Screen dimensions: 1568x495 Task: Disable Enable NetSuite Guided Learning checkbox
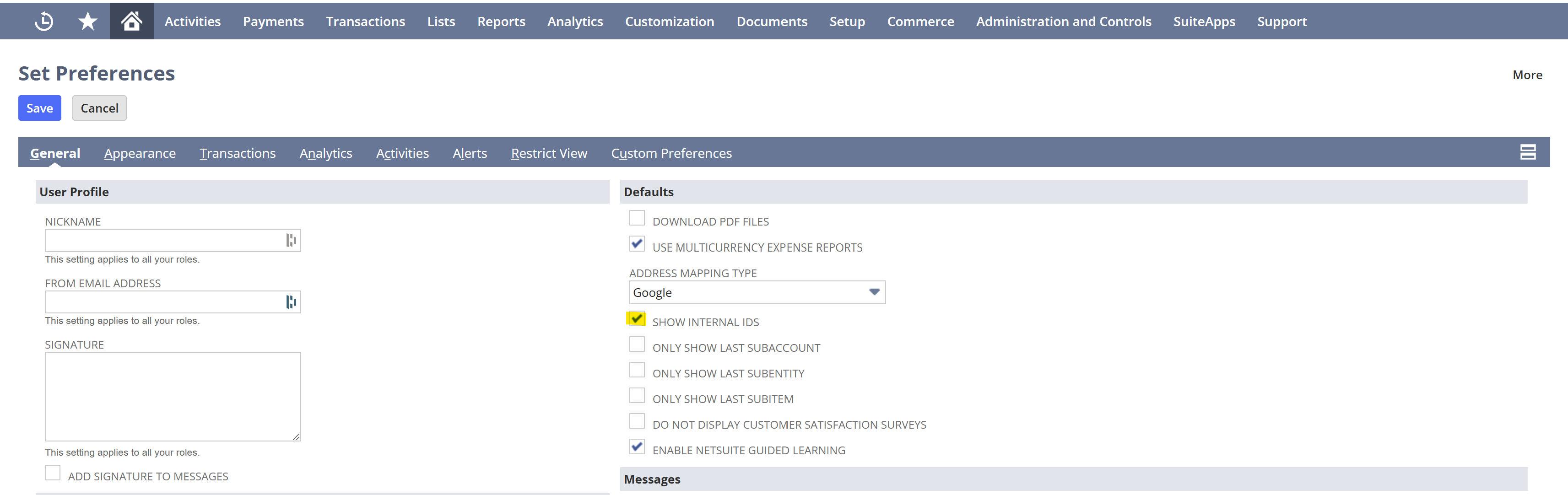(637, 447)
